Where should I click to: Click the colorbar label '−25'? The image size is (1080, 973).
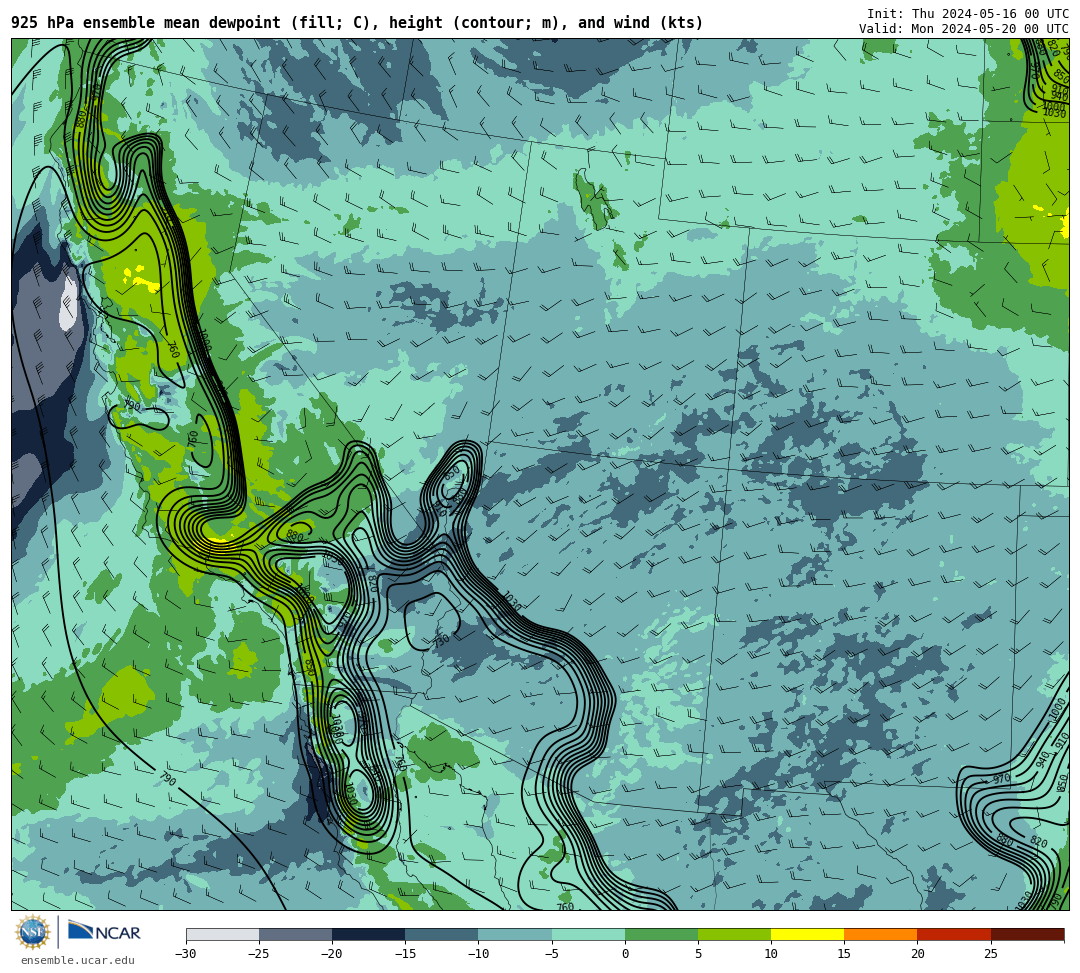(x=258, y=954)
